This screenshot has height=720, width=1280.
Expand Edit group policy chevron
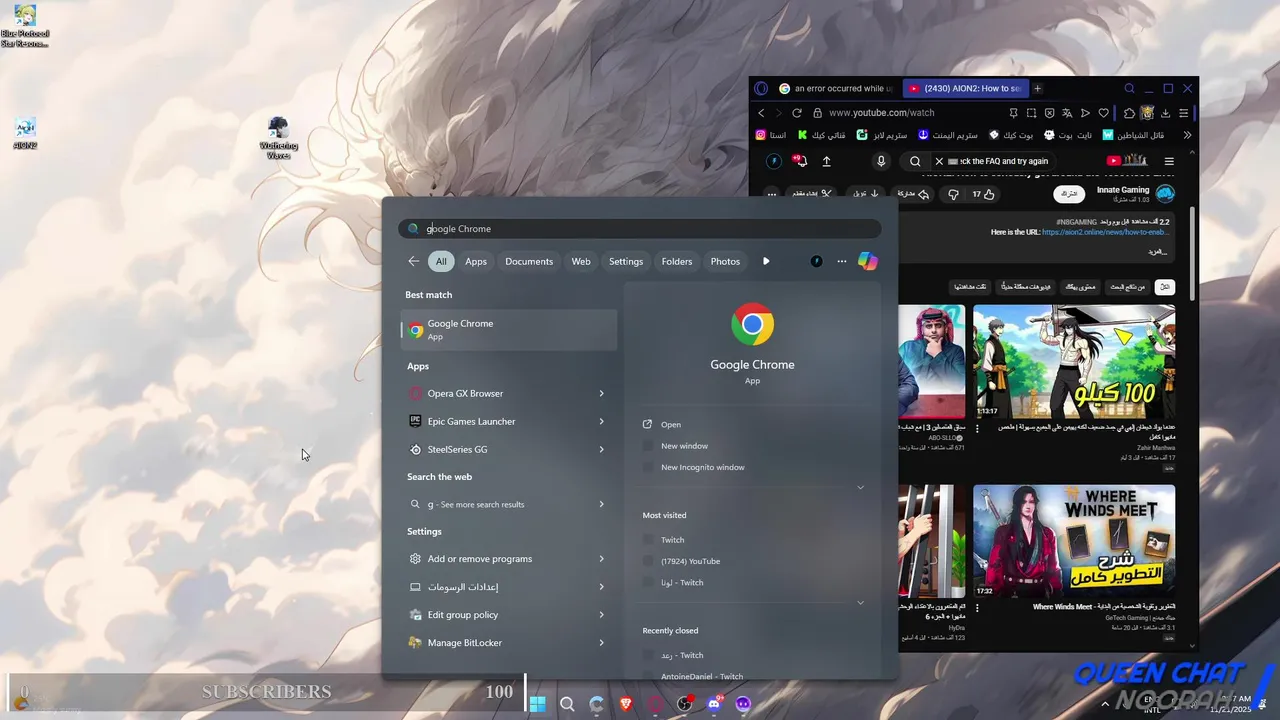(601, 614)
